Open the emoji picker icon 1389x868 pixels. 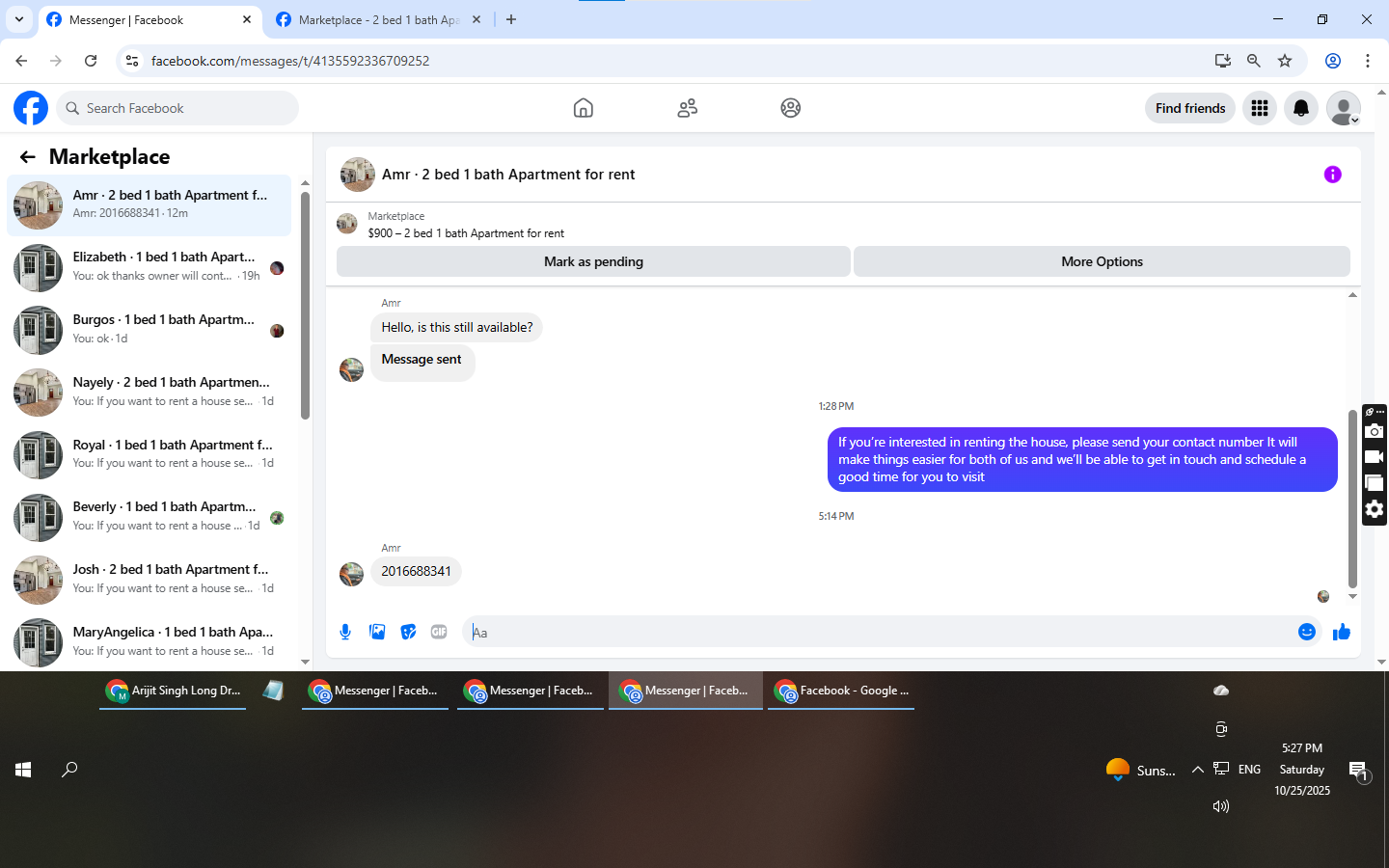click(1306, 632)
